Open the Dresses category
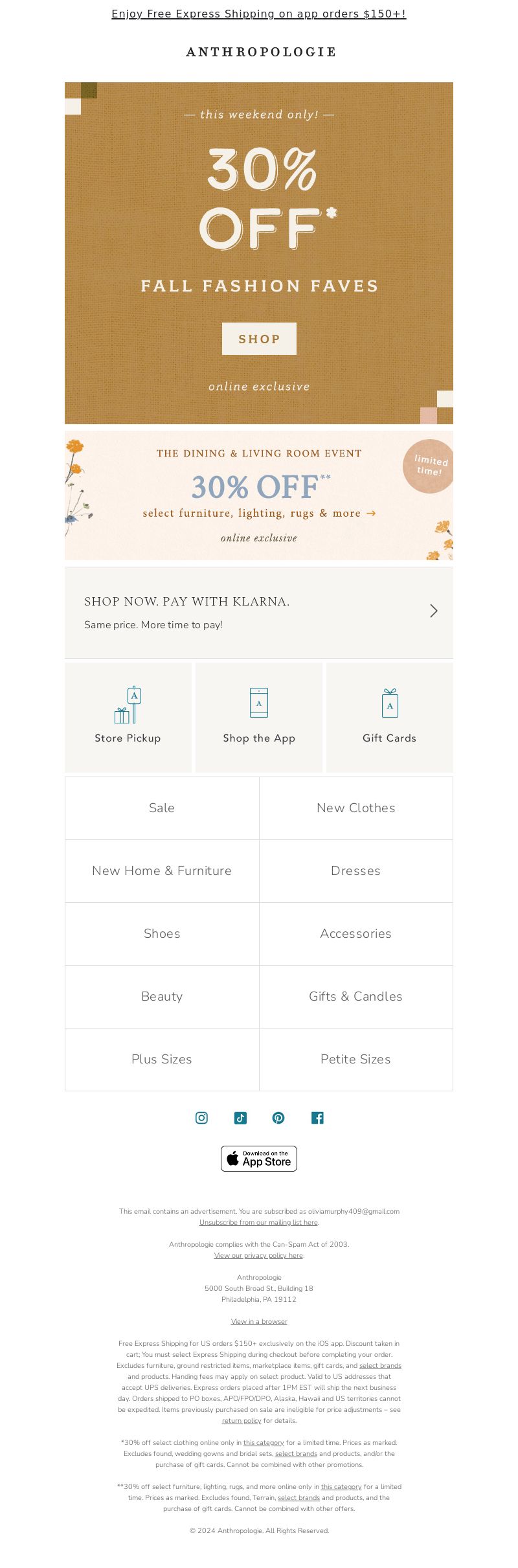The width and height of the screenshot is (518, 1568). point(356,871)
